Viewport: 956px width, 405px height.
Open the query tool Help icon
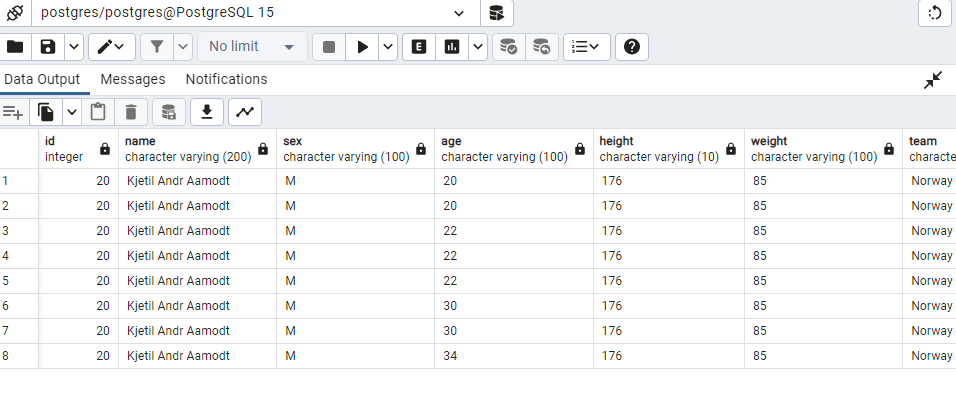(632, 47)
